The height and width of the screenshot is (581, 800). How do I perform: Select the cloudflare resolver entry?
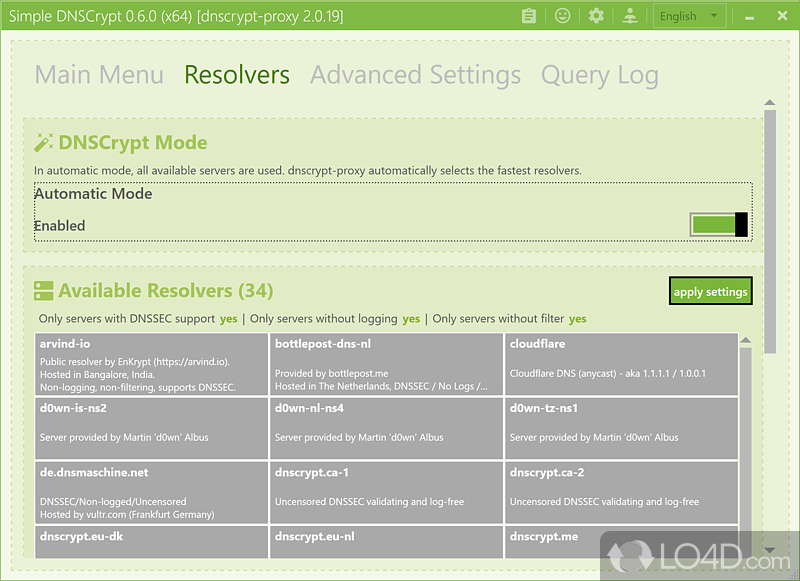(x=621, y=362)
